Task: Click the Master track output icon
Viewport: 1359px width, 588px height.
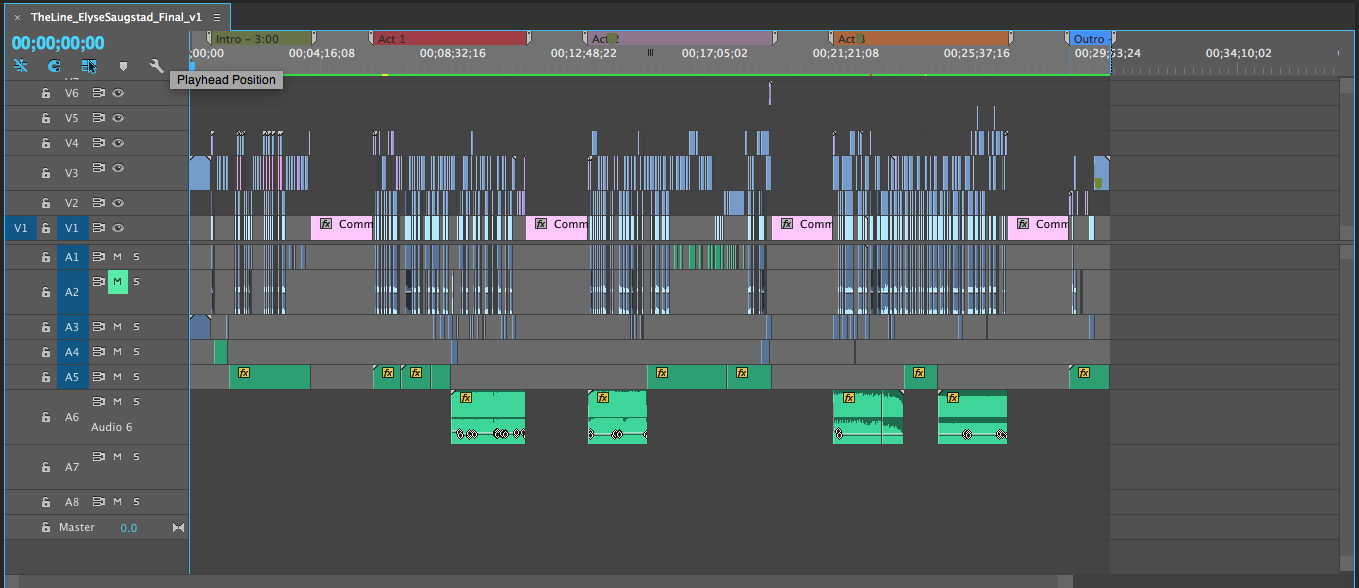Action: tap(178, 527)
